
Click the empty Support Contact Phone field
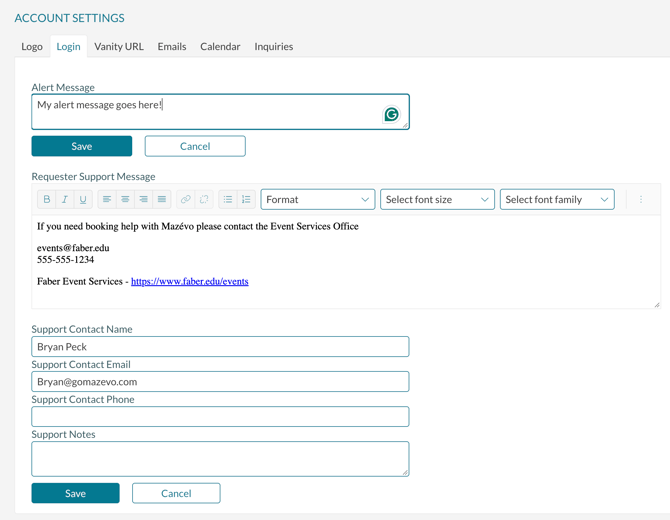click(x=220, y=417)
